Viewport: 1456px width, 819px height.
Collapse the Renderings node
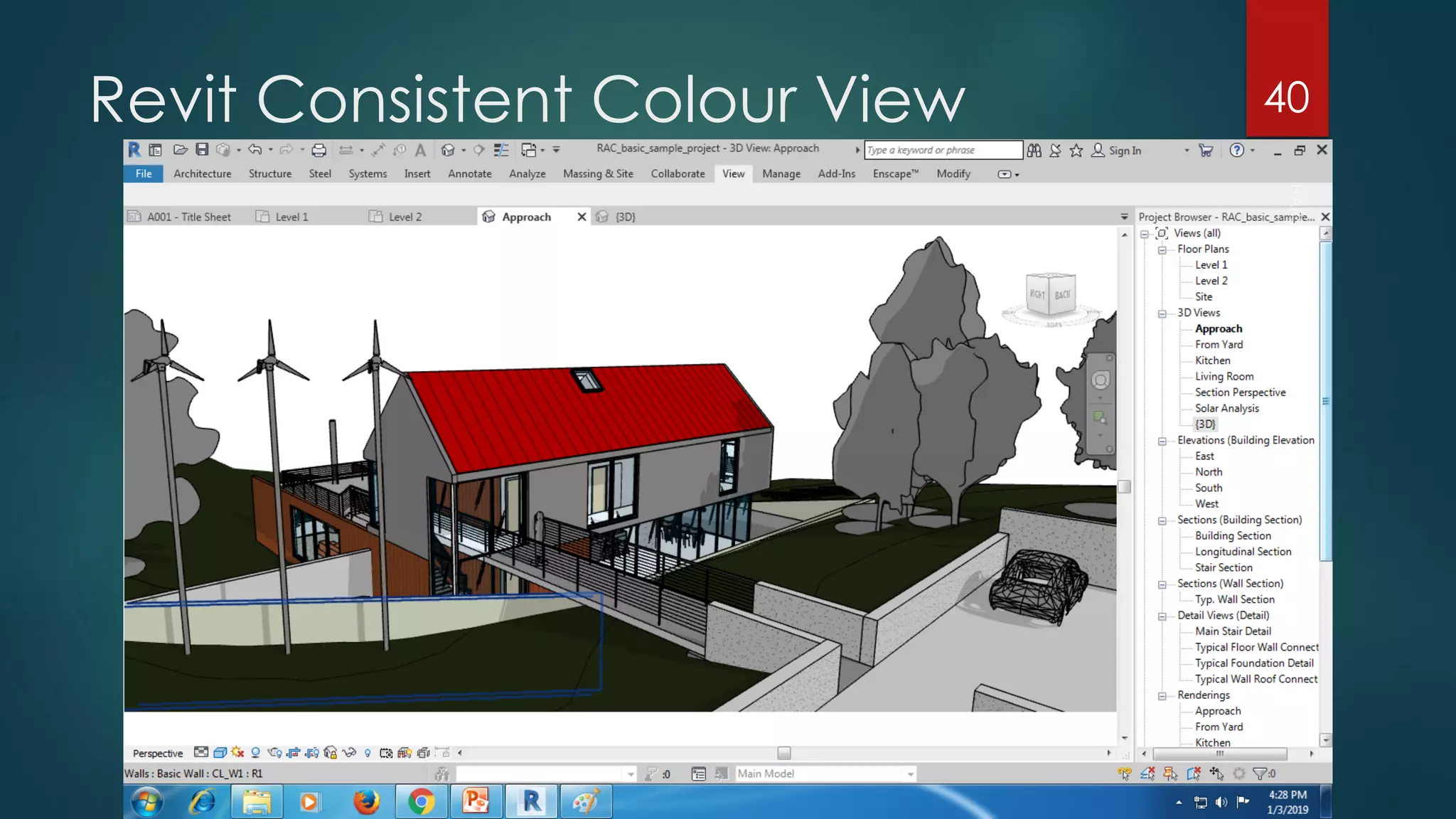[x=1162, y=696]
